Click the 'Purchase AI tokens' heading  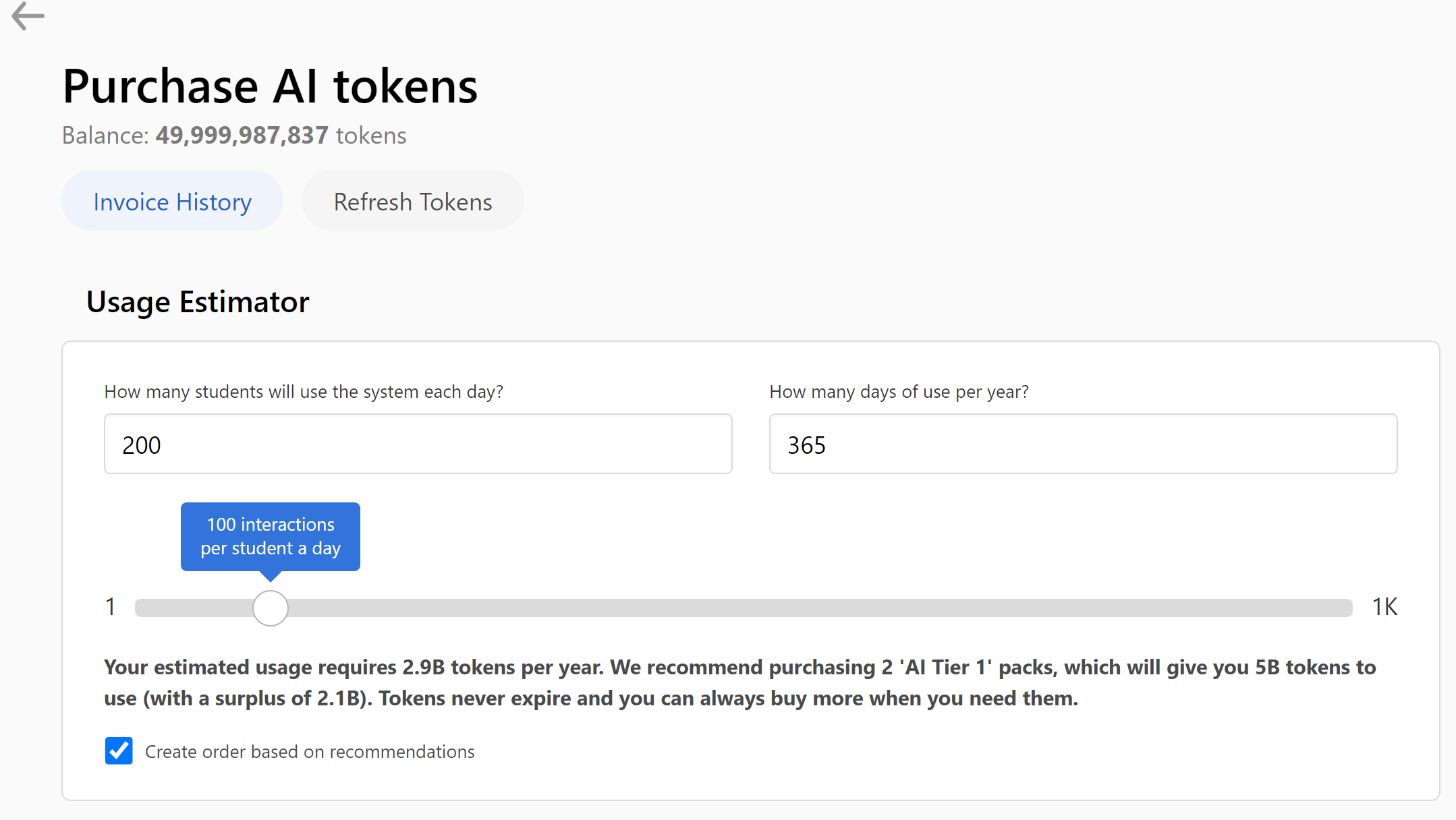click(x=270, y=87)
